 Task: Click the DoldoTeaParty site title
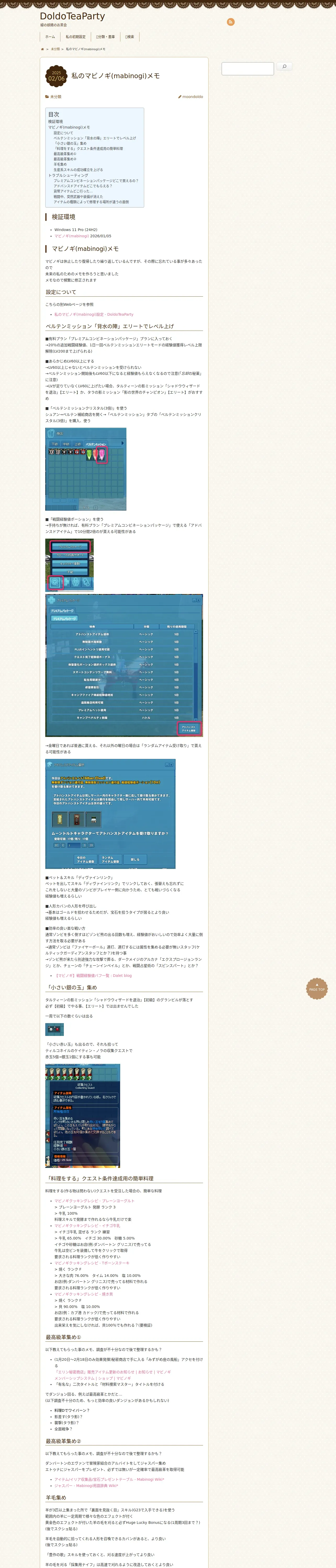click(x=72, y=16)
